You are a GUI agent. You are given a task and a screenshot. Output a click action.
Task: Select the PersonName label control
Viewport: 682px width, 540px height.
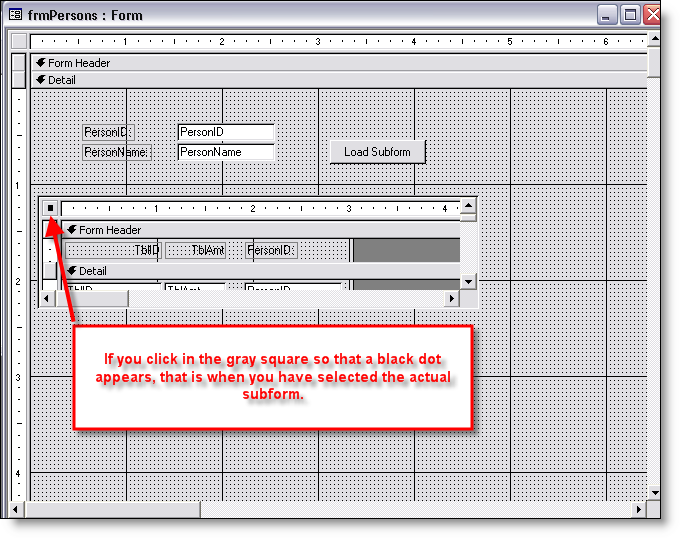[x=116, y=152]
